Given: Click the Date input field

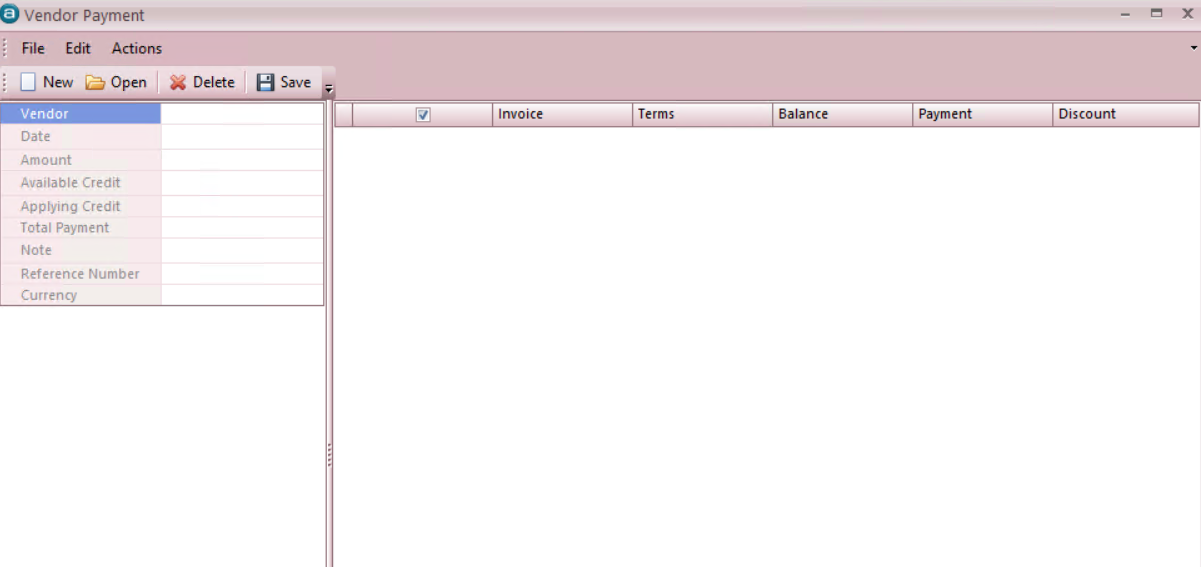Looking at the screenshot, I should [242, 137].
